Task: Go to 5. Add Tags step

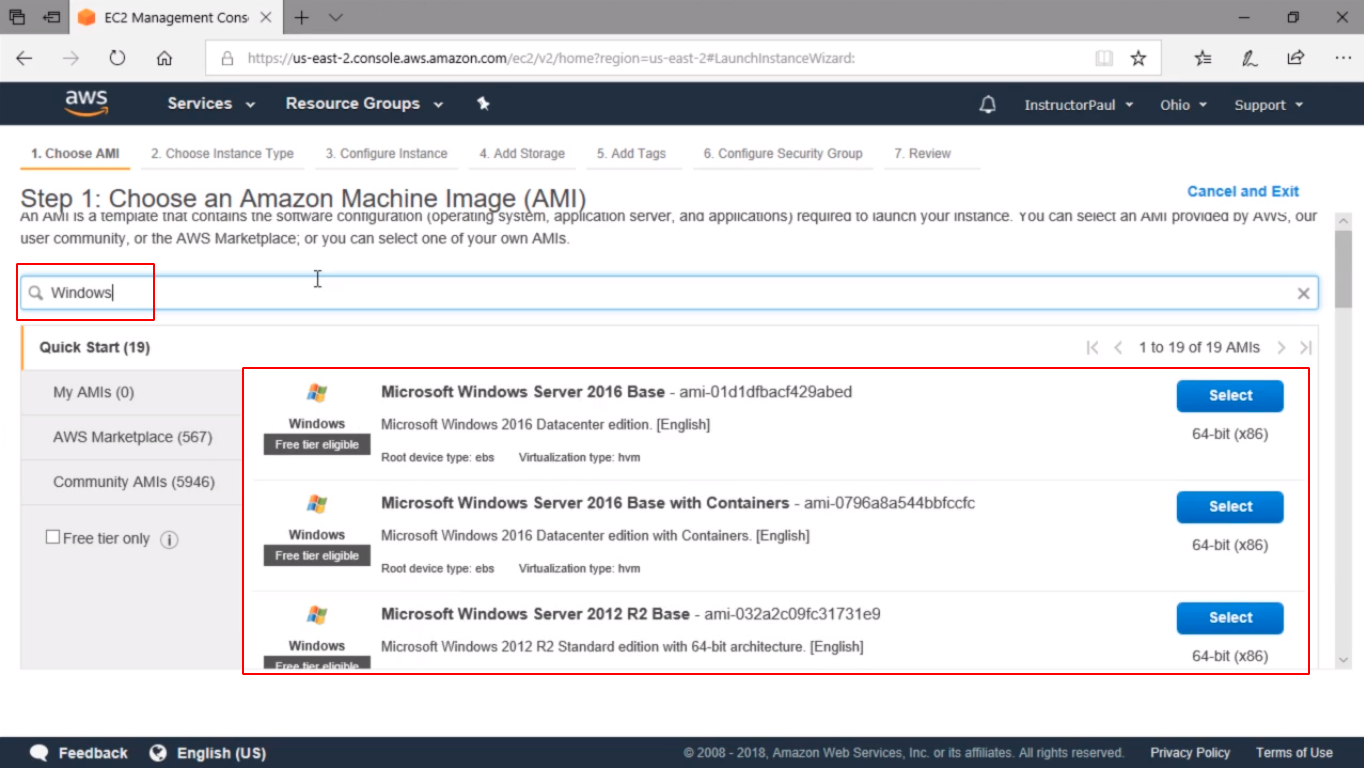Action: (x=631, y=154)
